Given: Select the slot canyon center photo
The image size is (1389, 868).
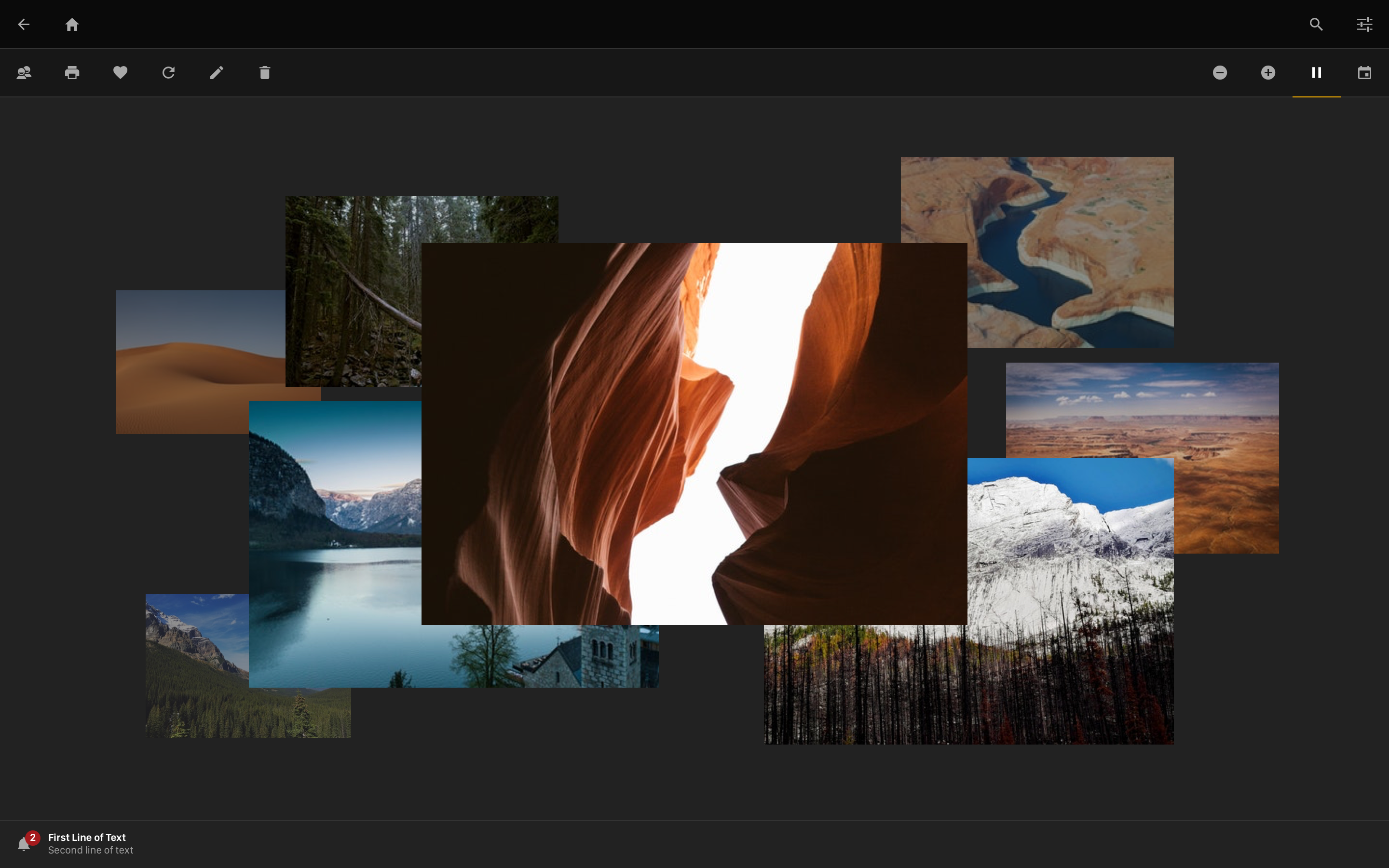Looking at the screenshot, I should coord(694,434).
